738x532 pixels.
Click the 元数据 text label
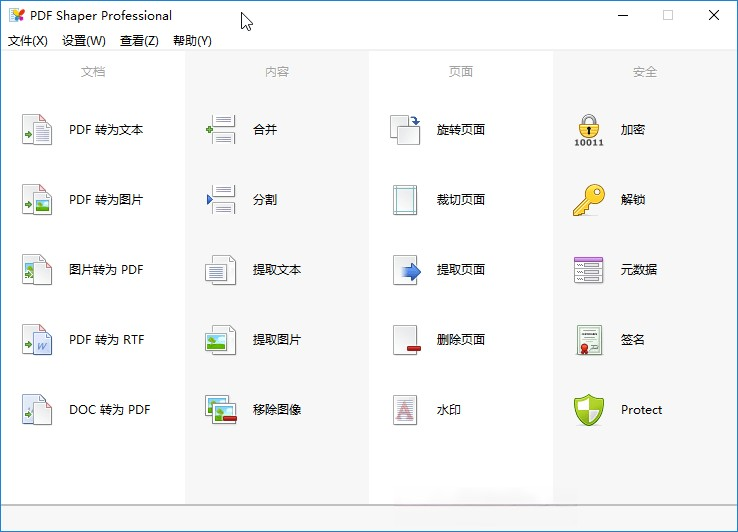pyautogui.click(x=639, y=270)
